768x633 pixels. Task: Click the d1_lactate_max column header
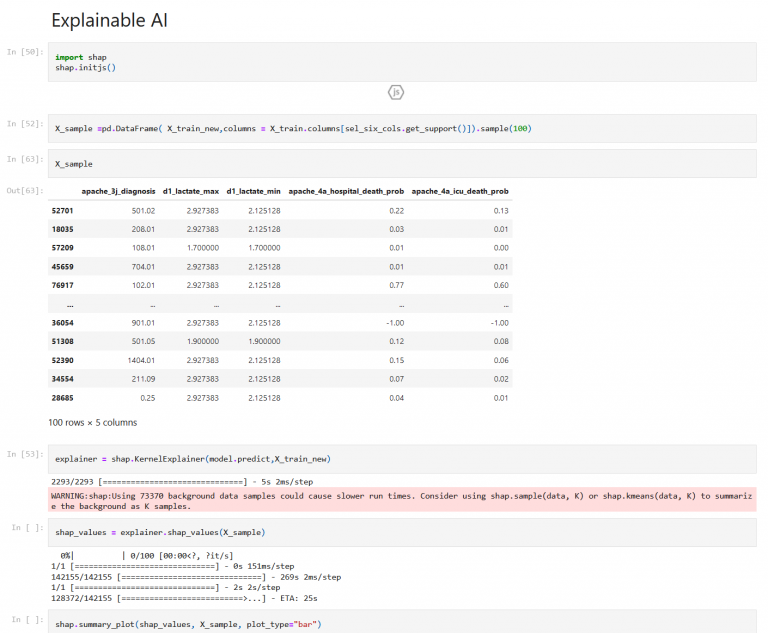pyautogui.click(x=190, y=191)
